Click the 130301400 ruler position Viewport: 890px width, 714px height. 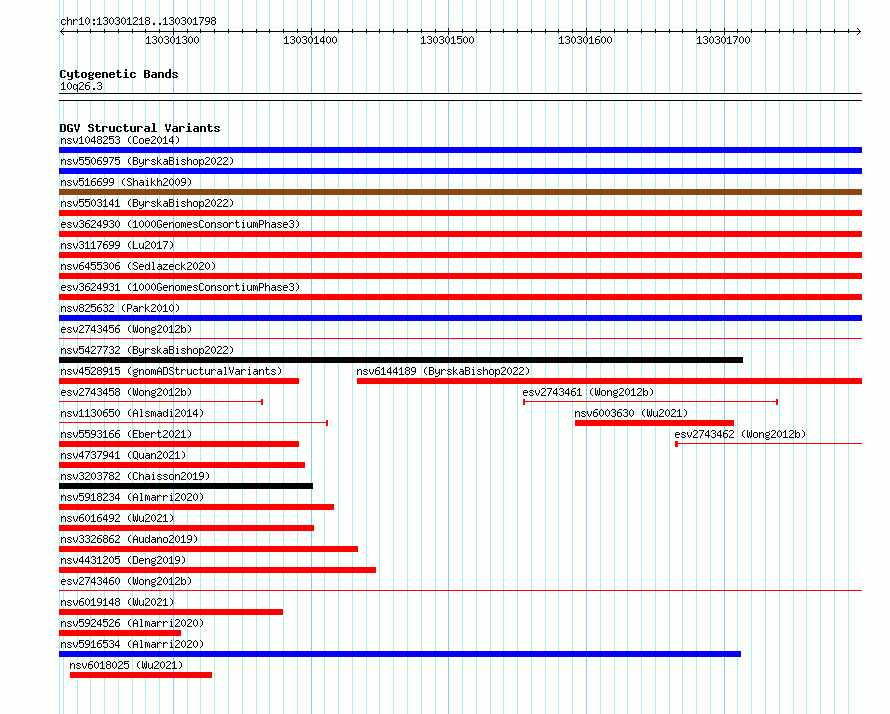(310, 40)
